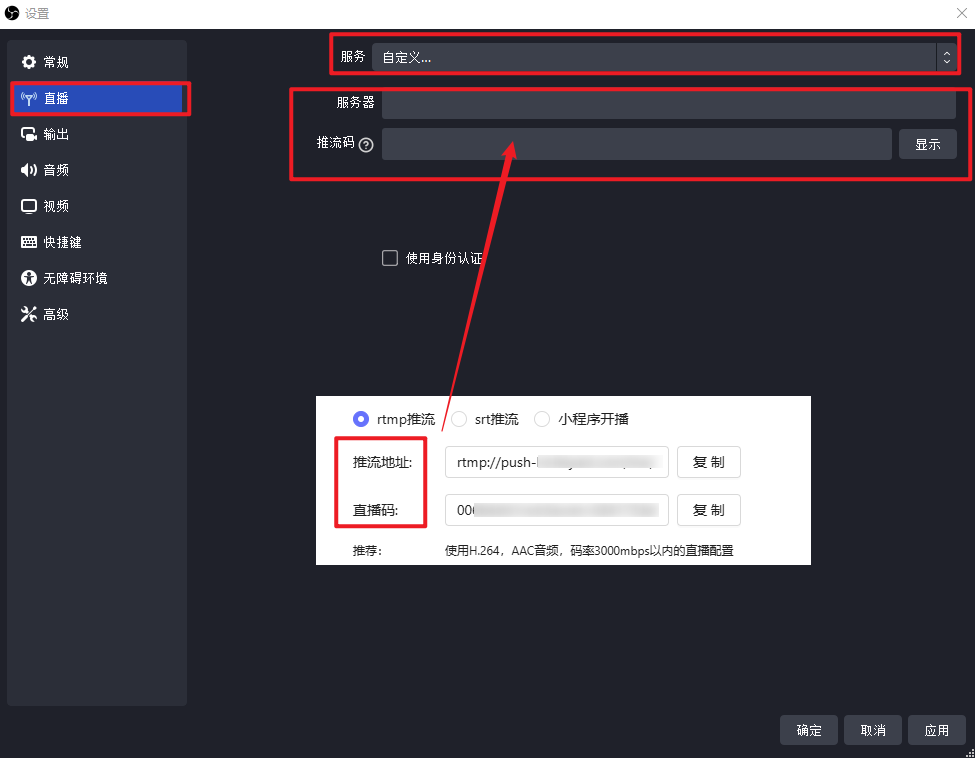
Task: Click the 服务 dropdown arrow stepper
Action: [946, 57]
